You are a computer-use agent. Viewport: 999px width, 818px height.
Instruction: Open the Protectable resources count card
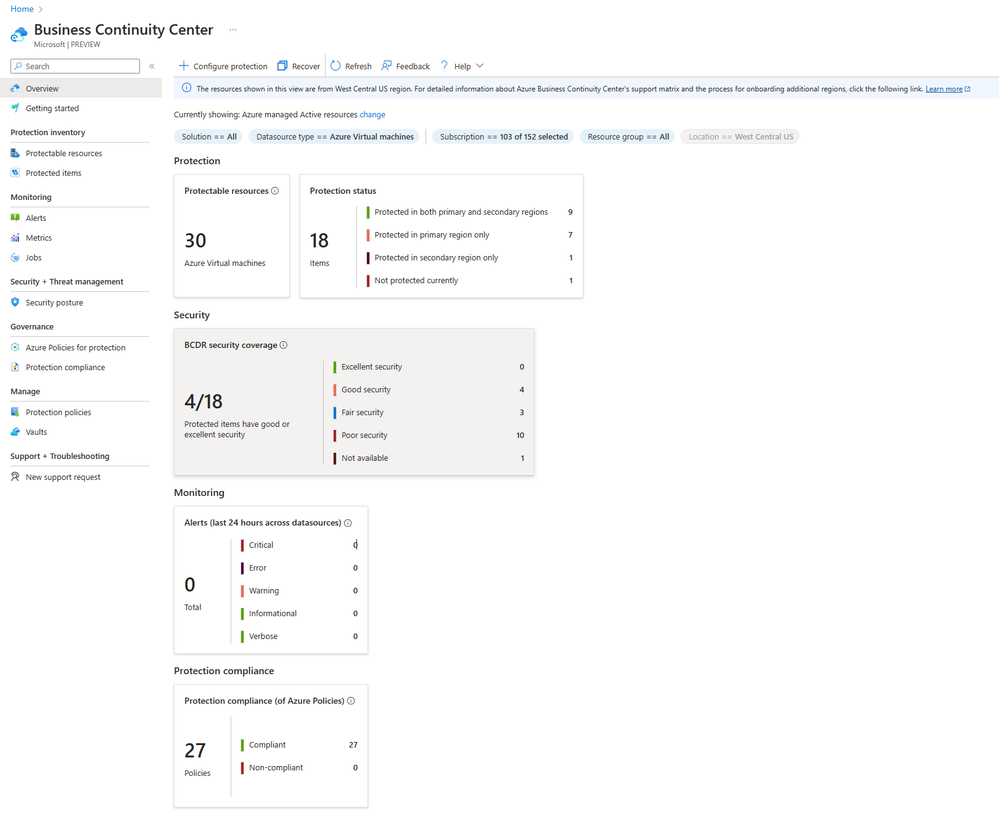pos(232,236)
